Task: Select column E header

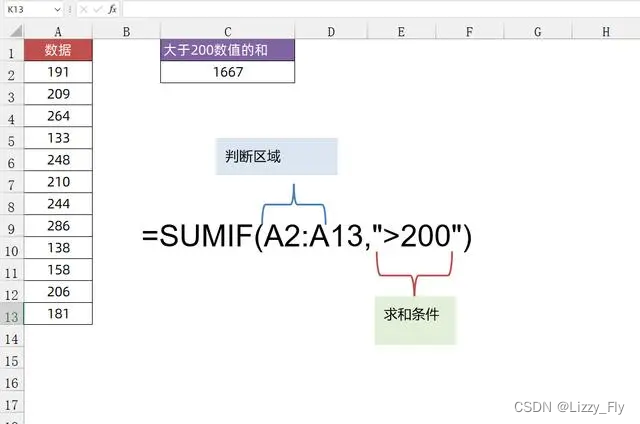Action: [x=401, y=31]
